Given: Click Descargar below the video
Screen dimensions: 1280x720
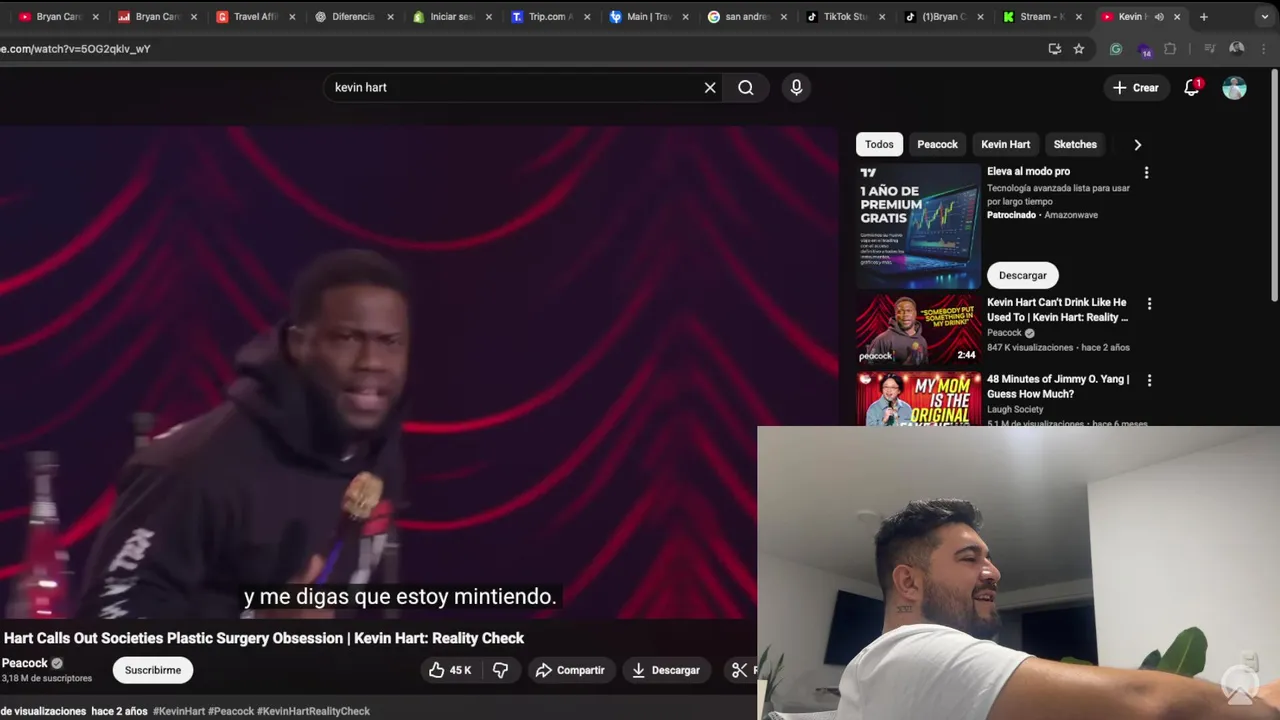Looking at the screenshot, I should pyautogui.click(x=666, y=670).
